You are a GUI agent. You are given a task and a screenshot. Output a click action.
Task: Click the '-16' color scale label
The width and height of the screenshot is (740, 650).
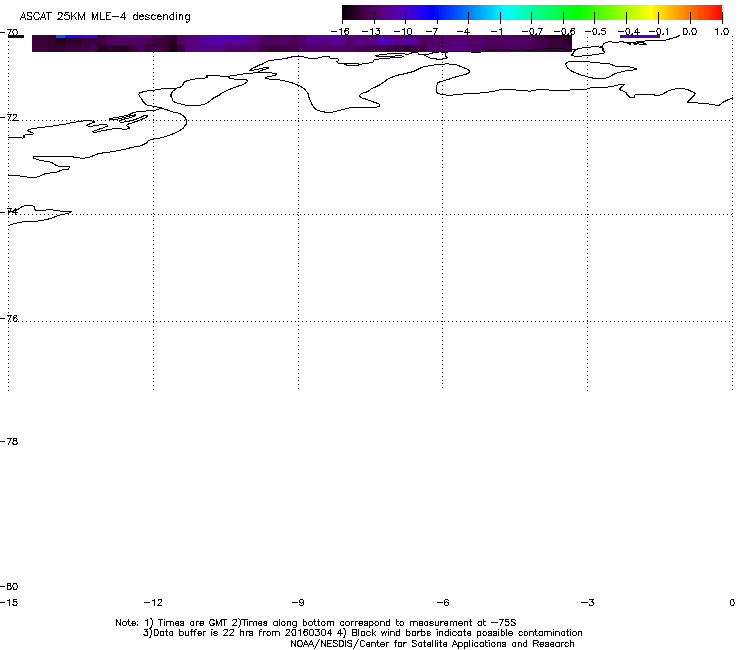[340, 32]
